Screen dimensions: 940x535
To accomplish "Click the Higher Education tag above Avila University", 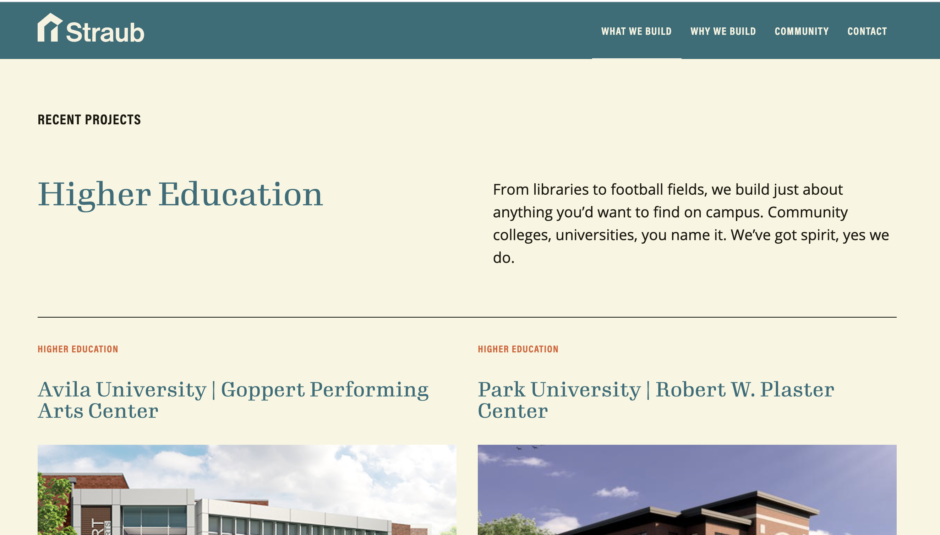I will click(78, 349).
